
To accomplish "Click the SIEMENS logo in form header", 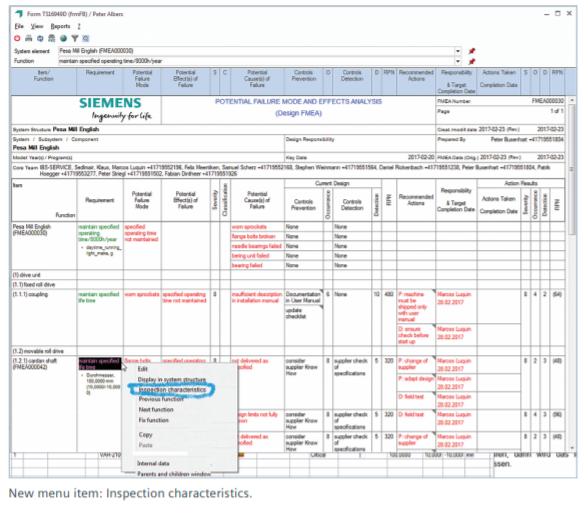I will pyautogui.click(x=110, y=103).
